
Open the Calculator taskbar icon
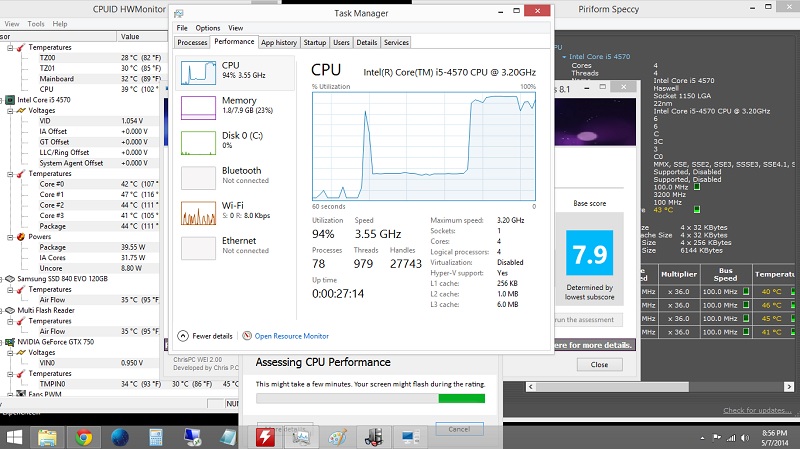[156, 437]
